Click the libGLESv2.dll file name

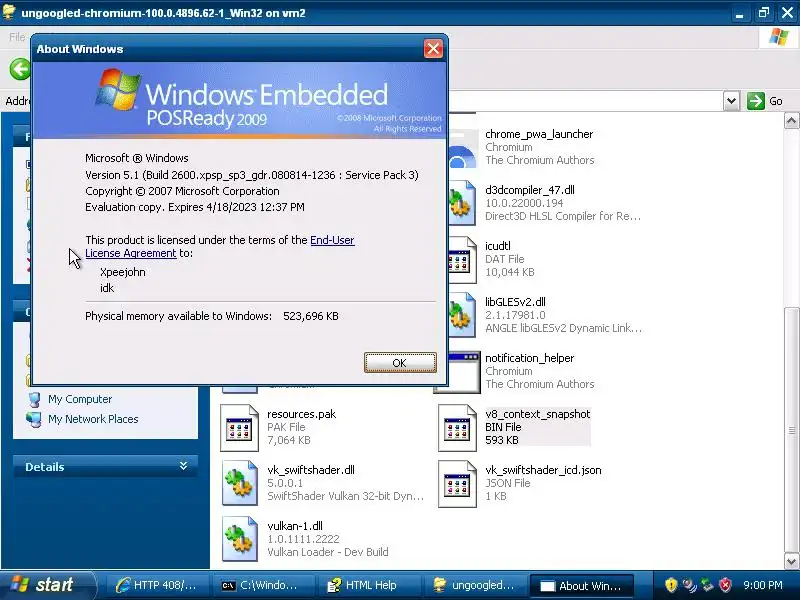515,302
